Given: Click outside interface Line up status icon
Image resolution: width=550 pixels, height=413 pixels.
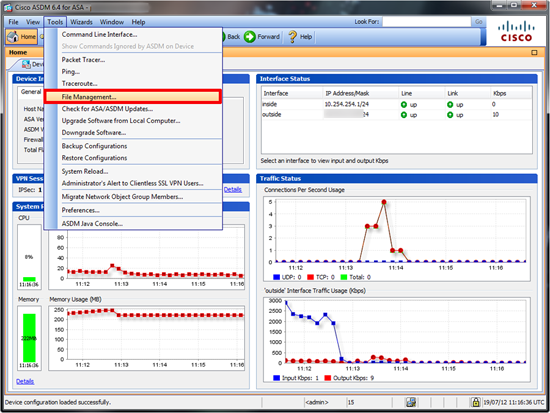Looking at the screenshot, I should tap(404, 115).
